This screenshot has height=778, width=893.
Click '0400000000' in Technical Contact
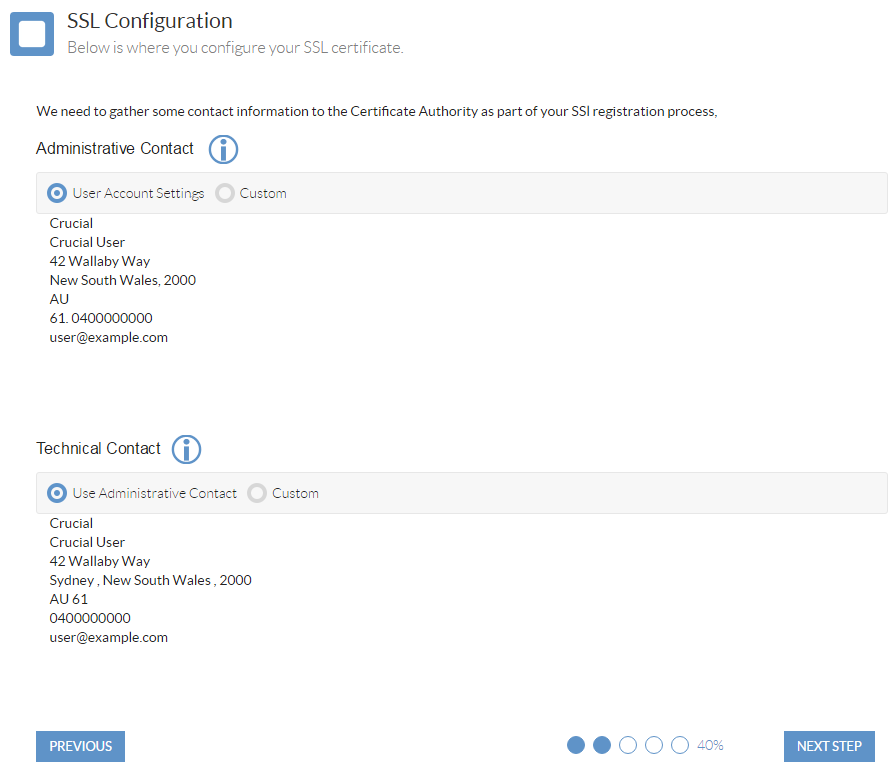(90, 618)
